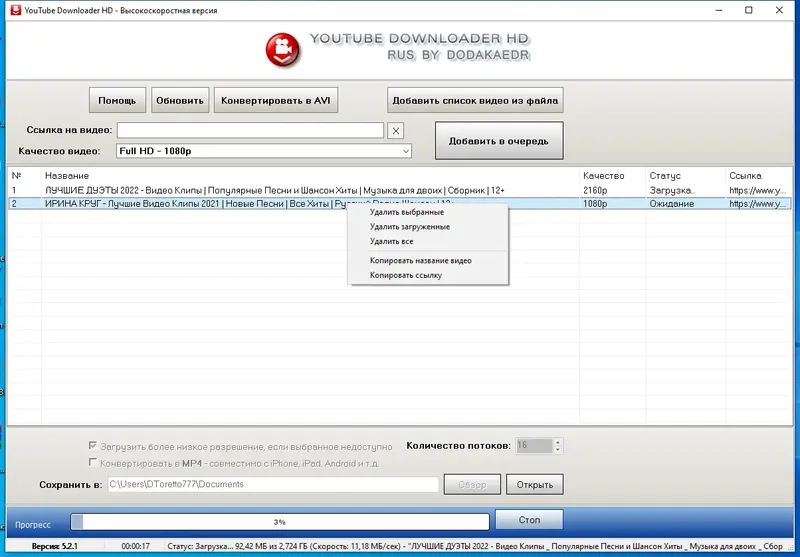Image resolution: width=800 pixels, height=557 pixels.
Task: Click the download progress bar
Action: [x=280, y=522]
